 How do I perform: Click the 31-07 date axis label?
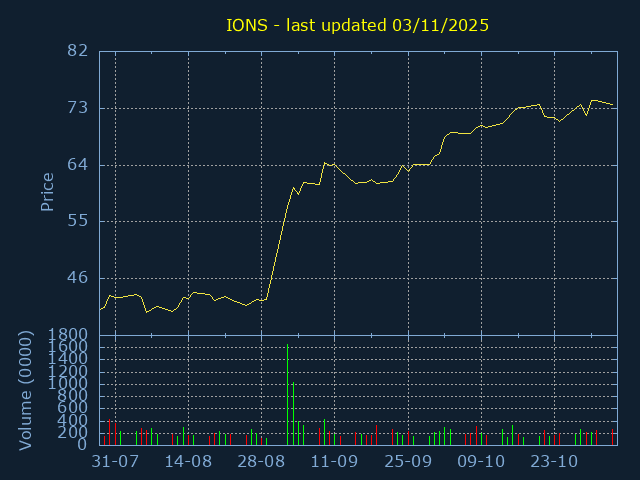[116, 462]
